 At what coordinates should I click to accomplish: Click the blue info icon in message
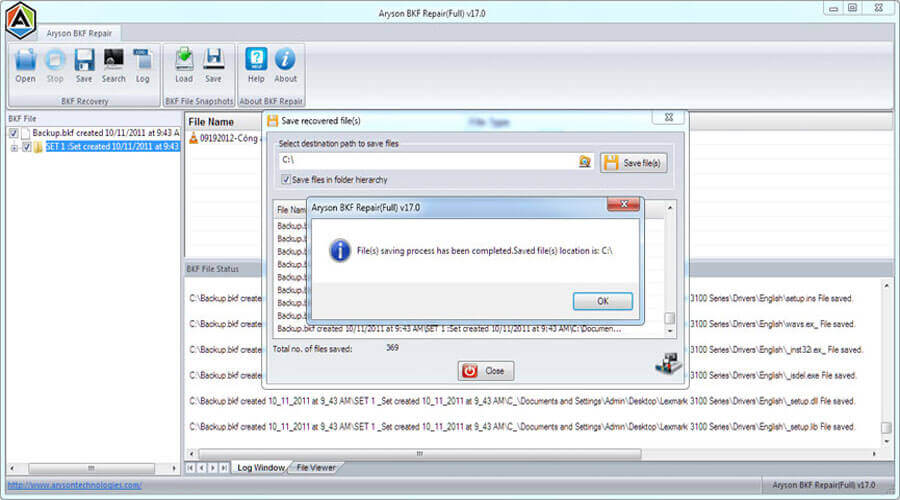pyautogui.click(x=340, y=251)
